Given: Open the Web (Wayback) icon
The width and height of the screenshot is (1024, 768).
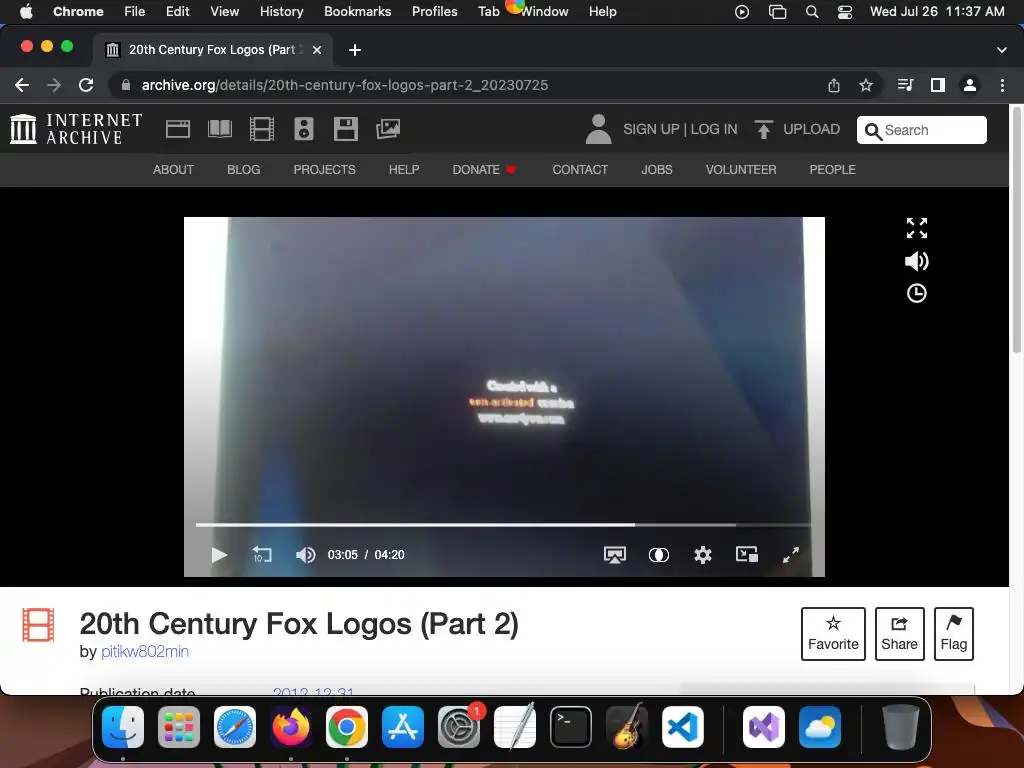Looking at the screenshot, I should pyautogui.click(x=178, y=129).
